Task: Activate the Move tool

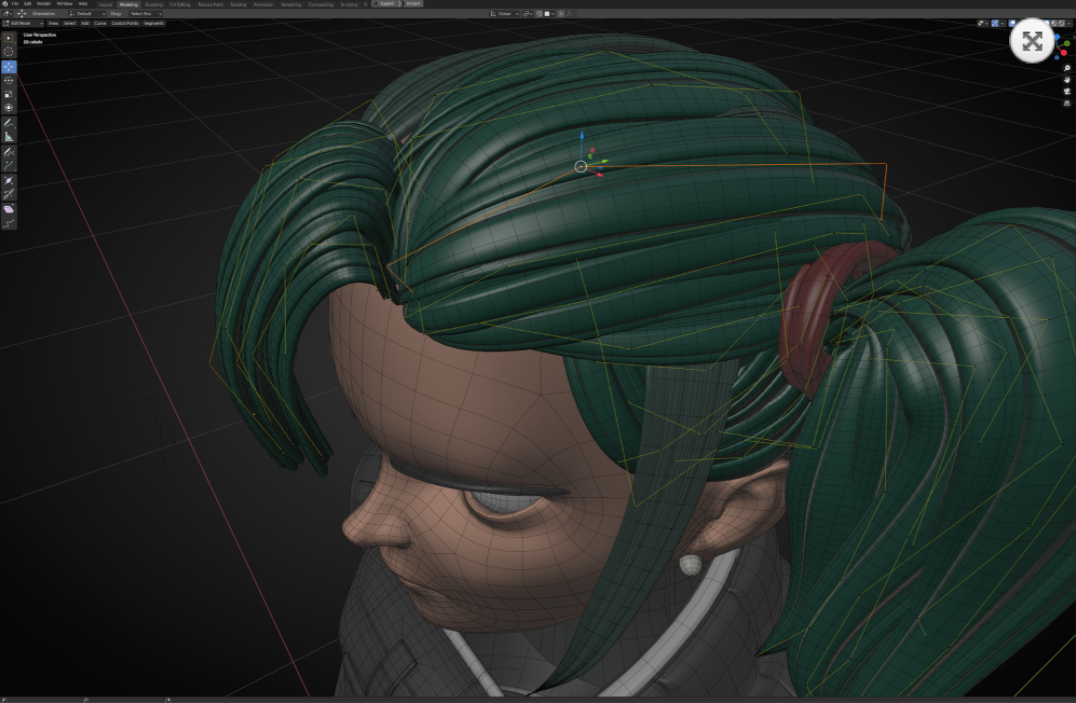Action: click(8, 67)
